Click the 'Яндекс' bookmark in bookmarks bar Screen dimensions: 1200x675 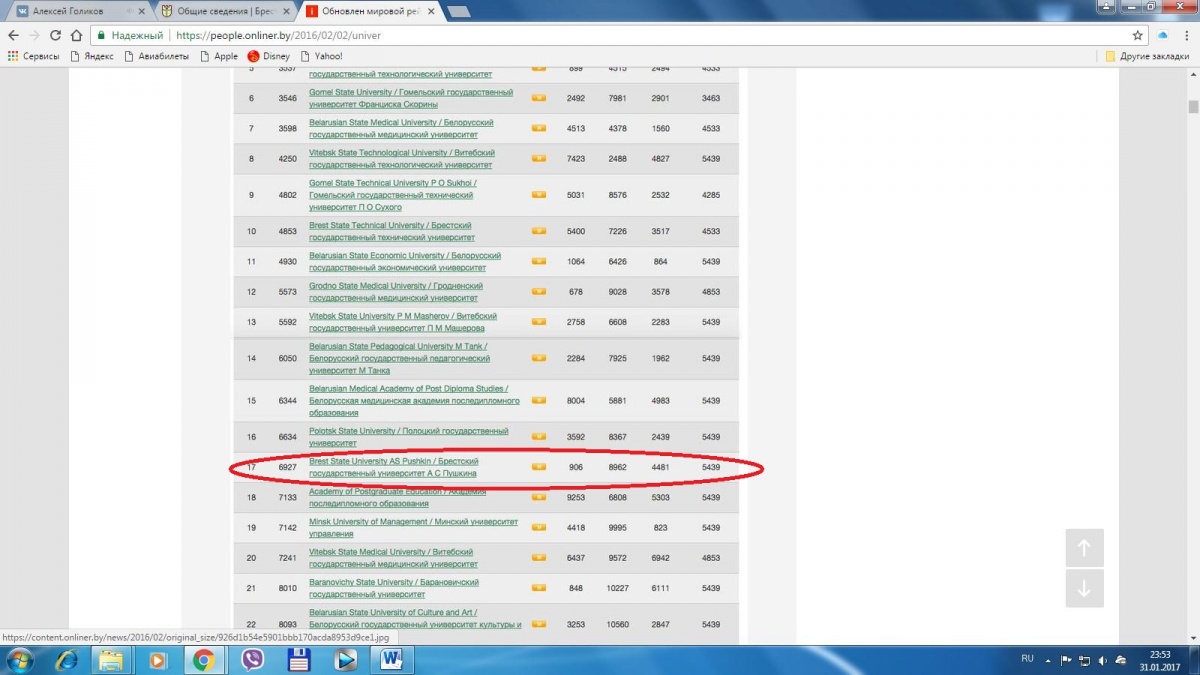tap(91, 56)
